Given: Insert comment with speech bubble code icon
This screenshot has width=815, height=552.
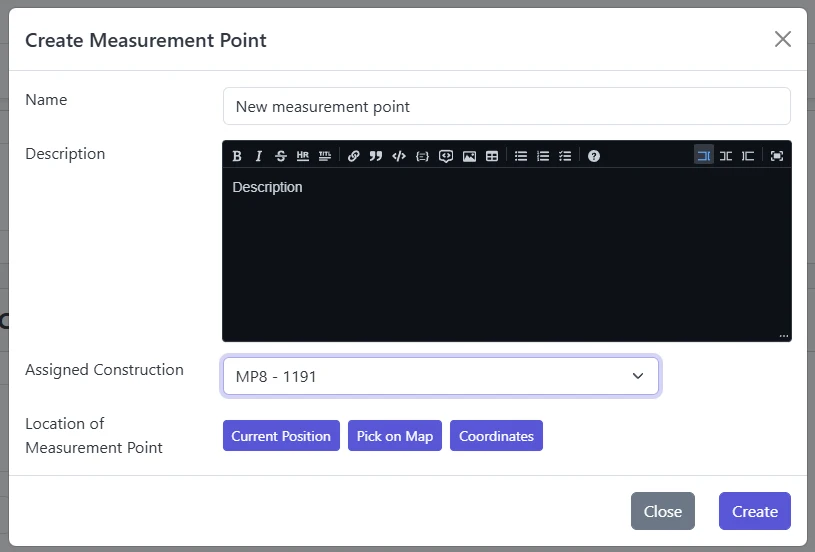Looking at the screenshot, I should click(x=445, y=156).
